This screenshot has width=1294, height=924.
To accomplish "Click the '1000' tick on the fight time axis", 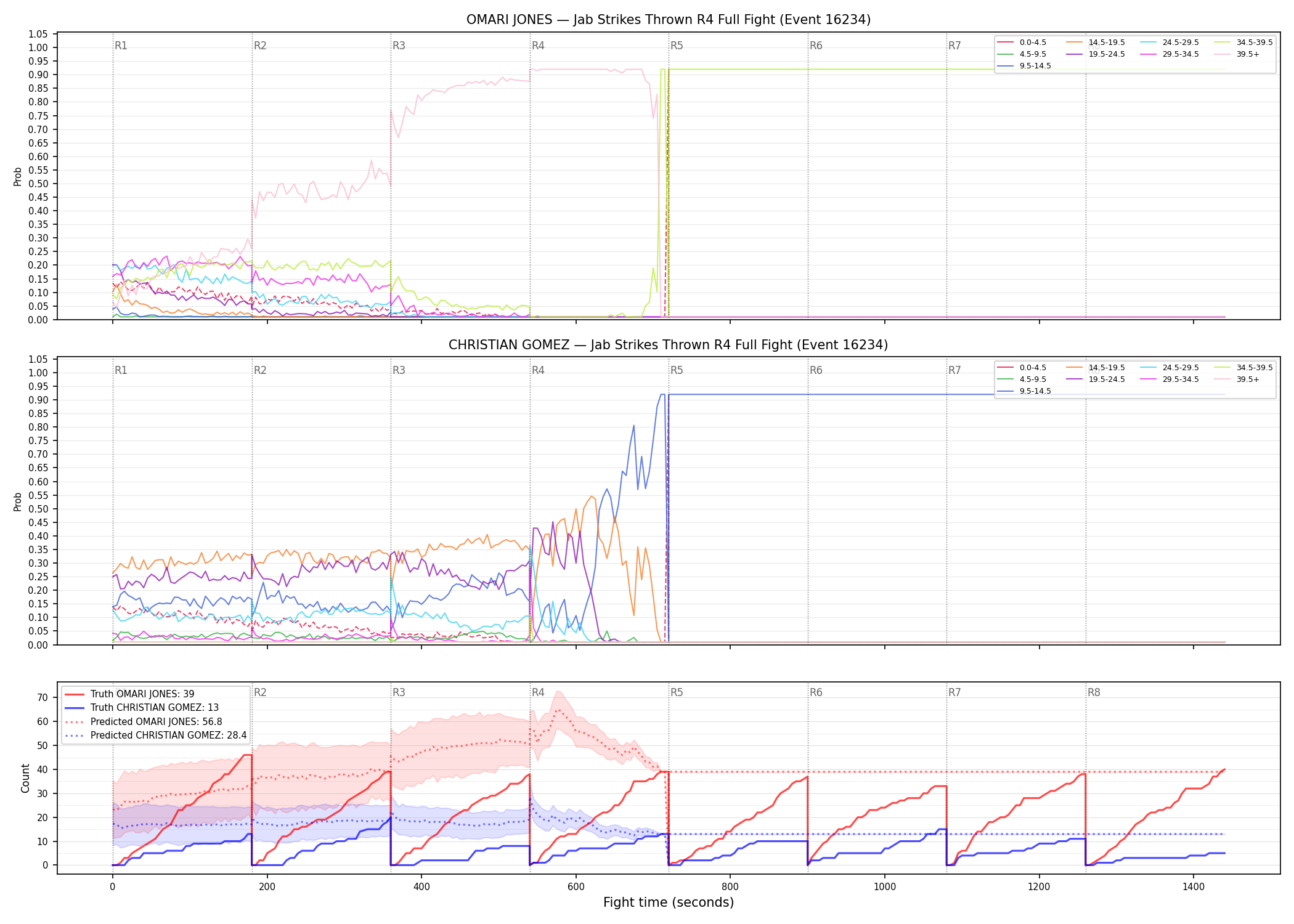I will pyautogui.click(x=885, y=886).
